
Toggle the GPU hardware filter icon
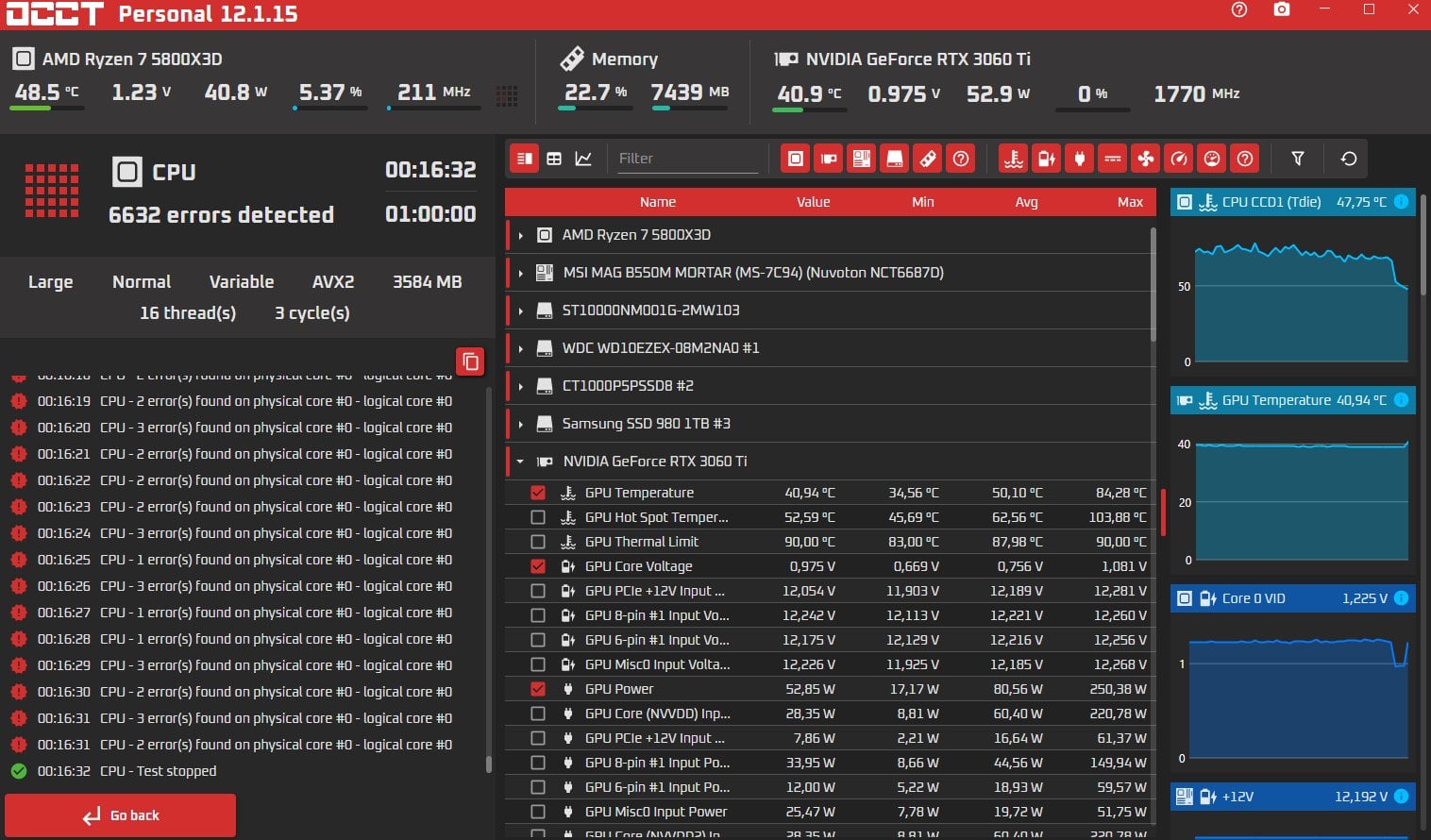pos(829,159)
